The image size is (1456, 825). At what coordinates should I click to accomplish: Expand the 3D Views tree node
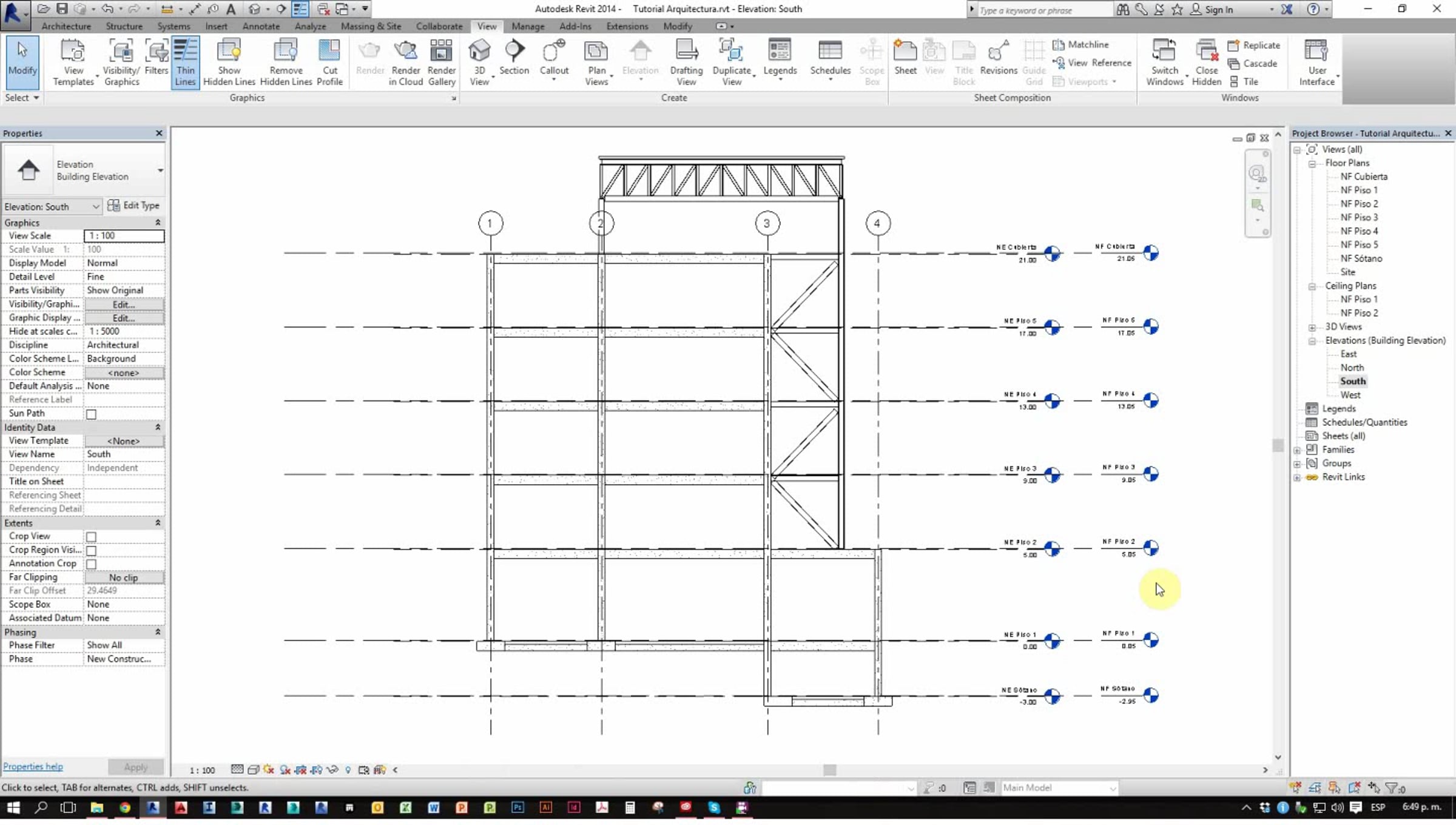click(1312, 327)
